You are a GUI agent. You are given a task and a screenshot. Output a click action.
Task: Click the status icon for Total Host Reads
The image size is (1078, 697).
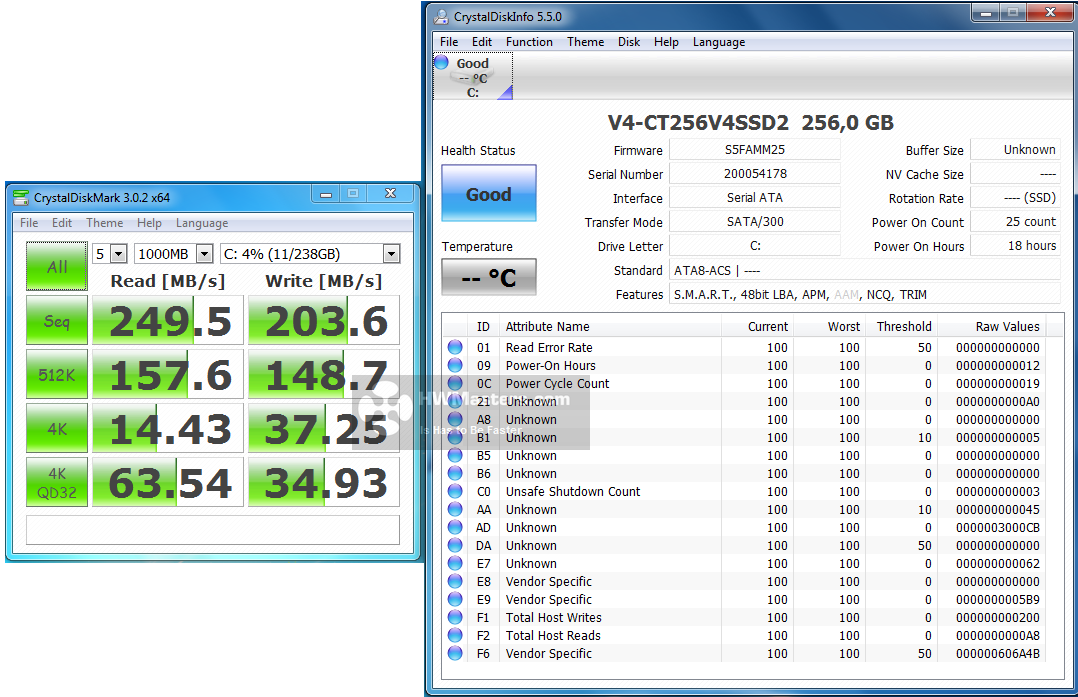(455, 635)
